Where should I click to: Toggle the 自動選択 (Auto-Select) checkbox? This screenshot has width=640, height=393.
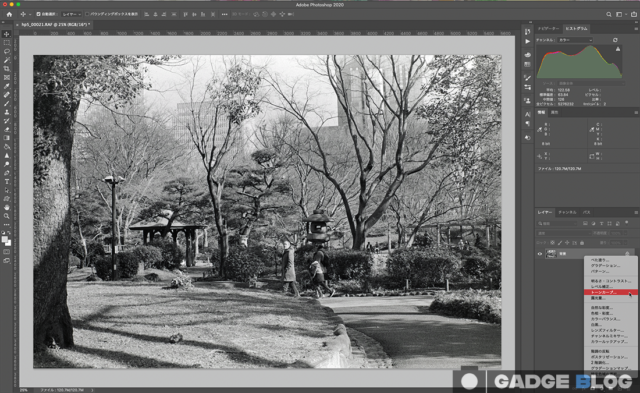point(38,14)
